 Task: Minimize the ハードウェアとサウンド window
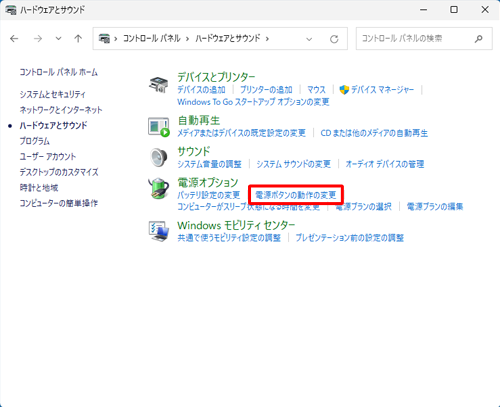click(423, 10)
